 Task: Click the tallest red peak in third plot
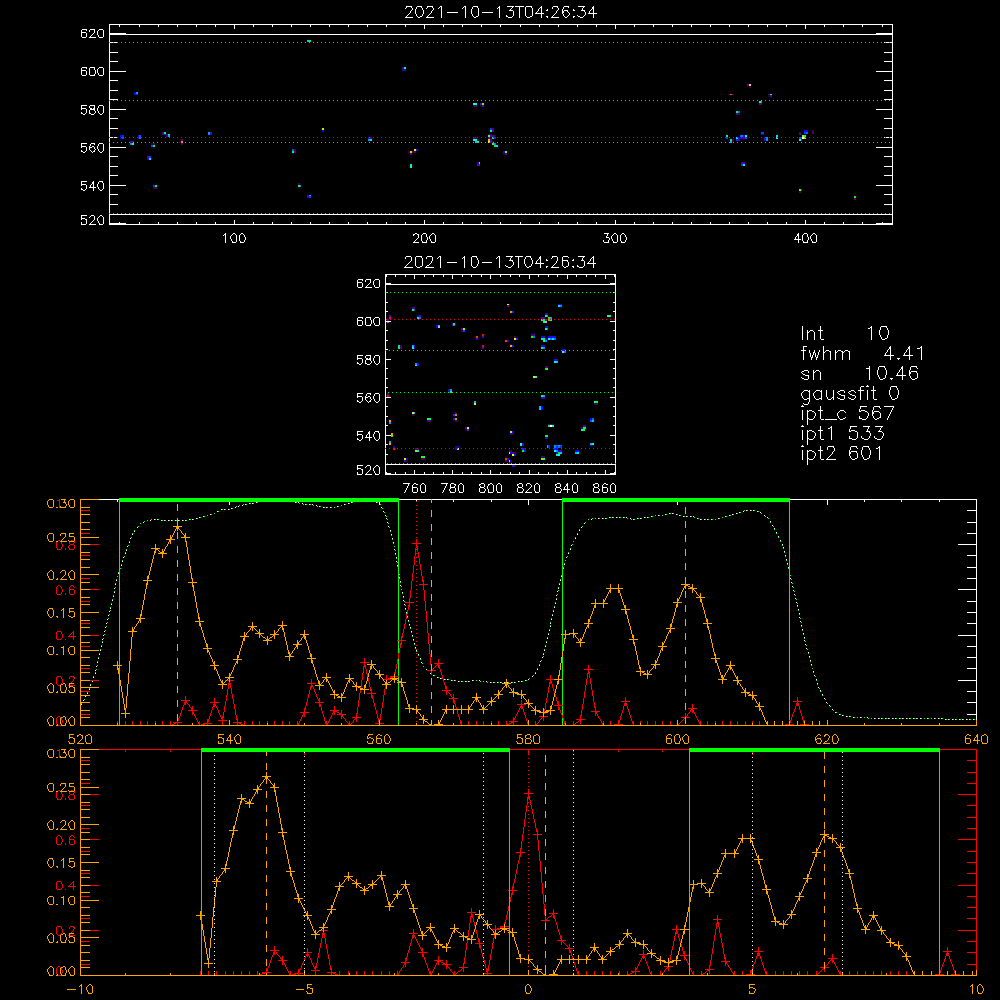coord(416,543)
